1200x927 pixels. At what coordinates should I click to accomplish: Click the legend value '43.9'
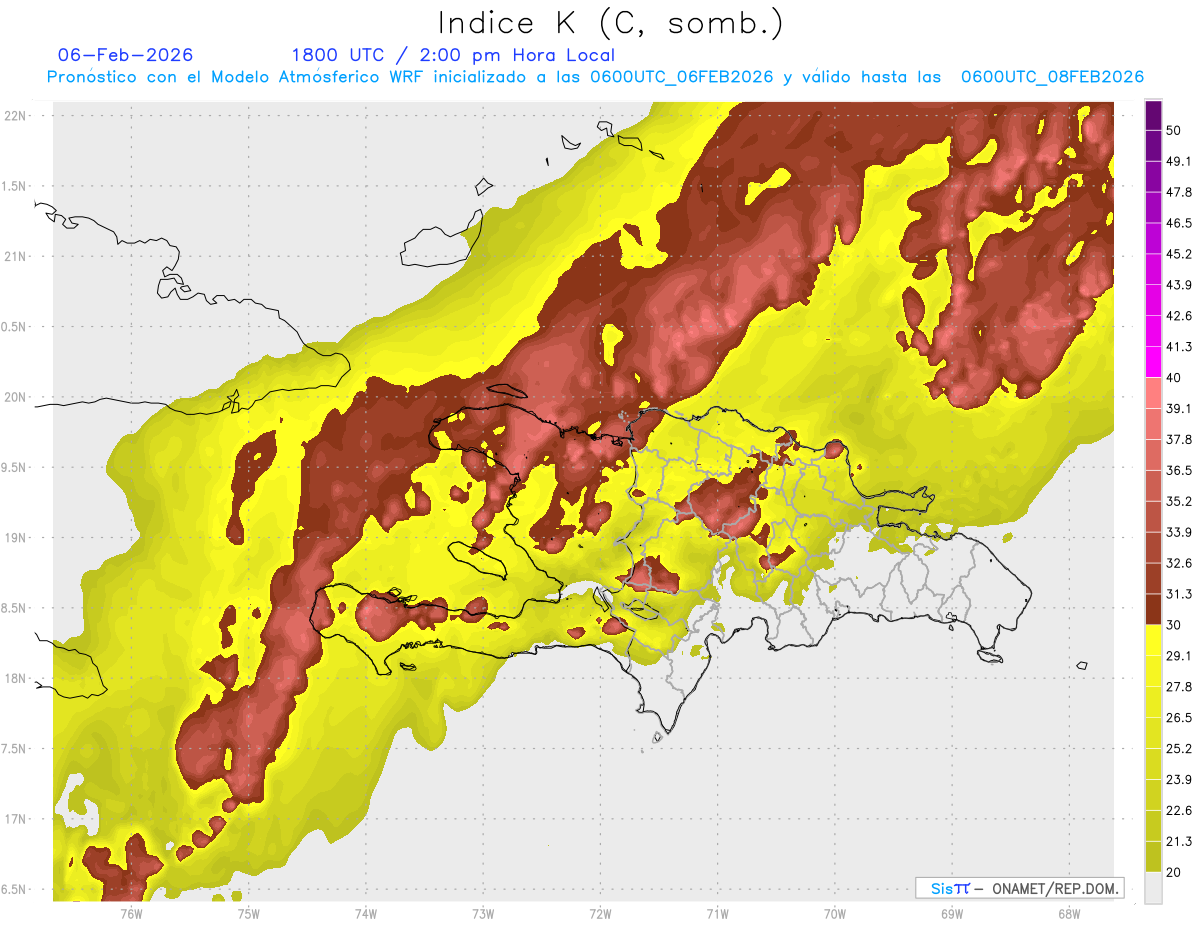coord(1179,285)
